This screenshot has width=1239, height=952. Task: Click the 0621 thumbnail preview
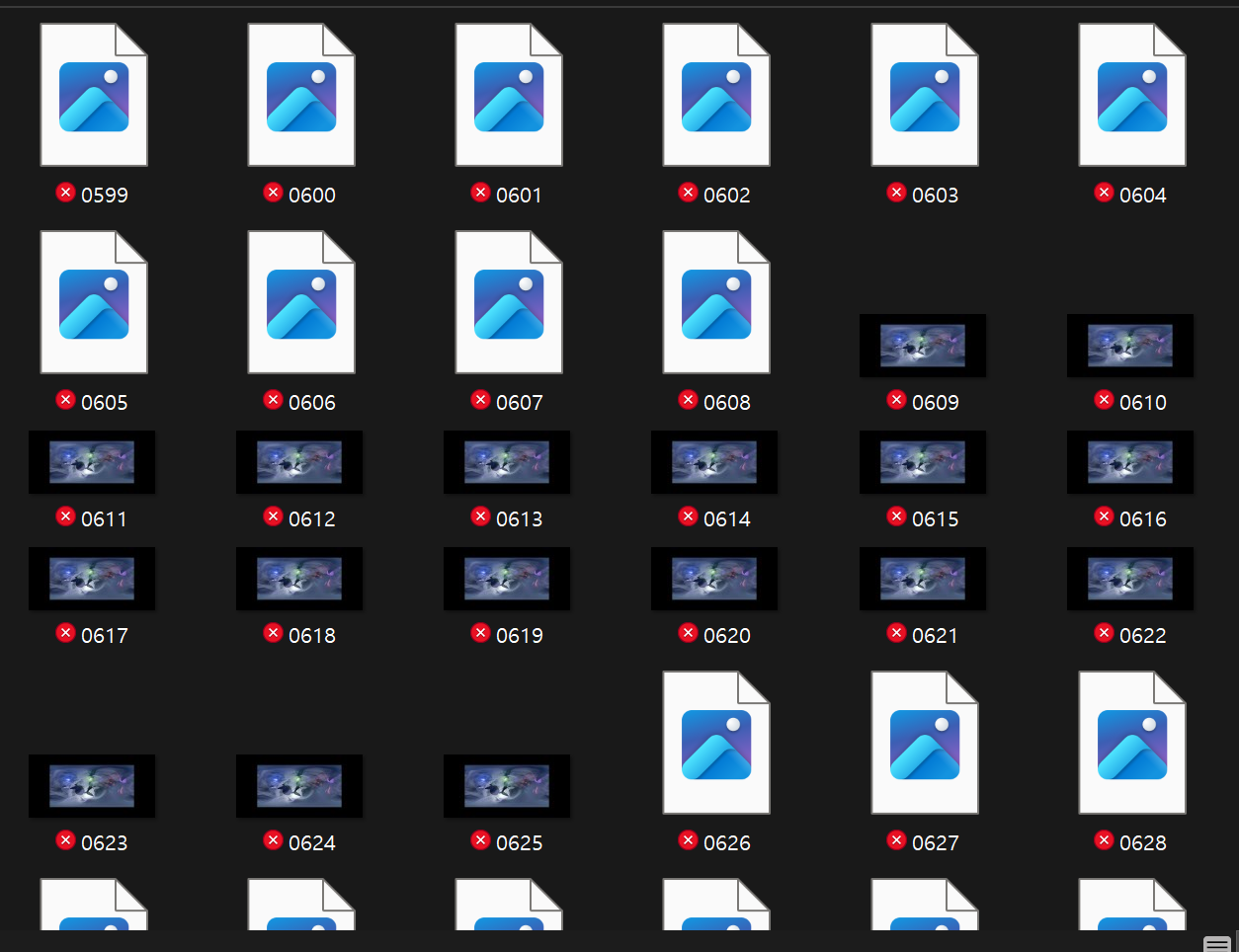[x=923, y=579]
